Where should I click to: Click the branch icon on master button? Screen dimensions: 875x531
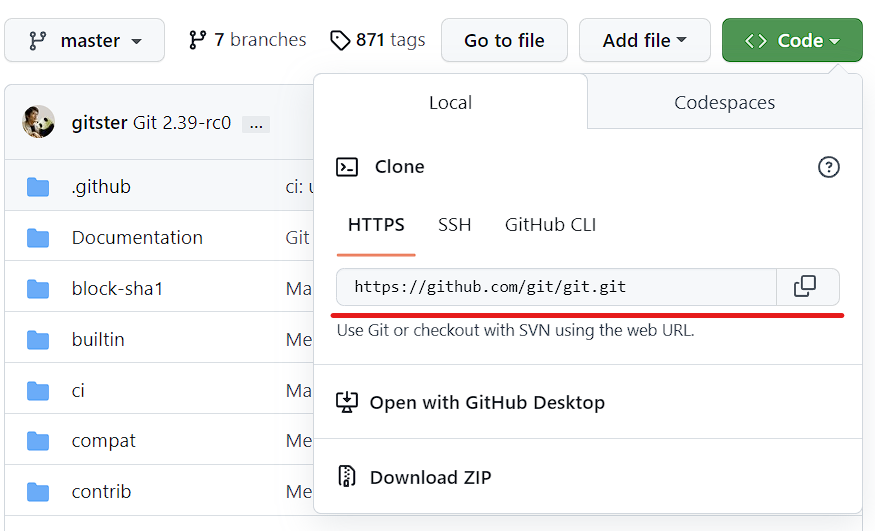pos(37,41)
